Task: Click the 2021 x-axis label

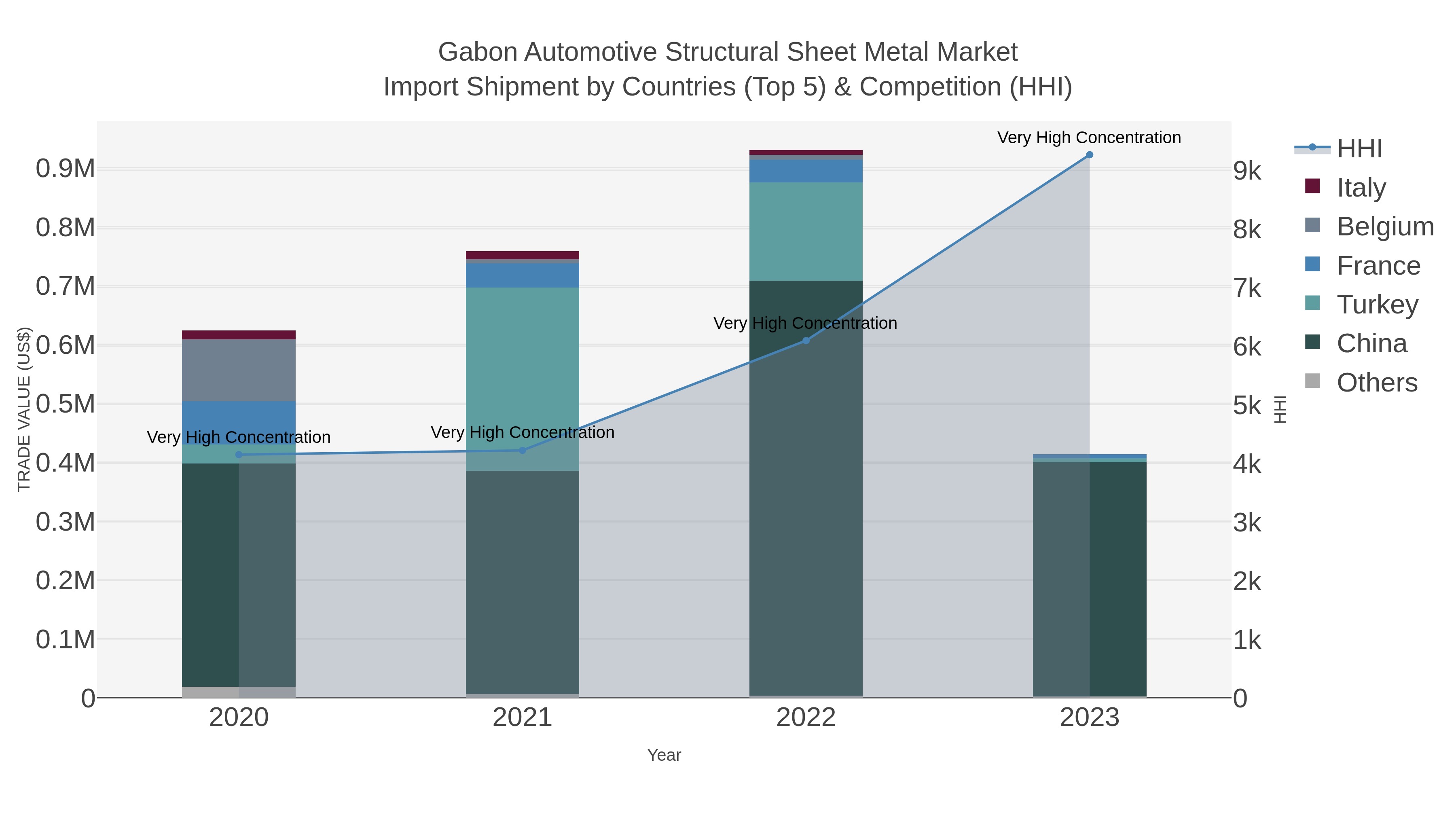Action: point(522,718)
